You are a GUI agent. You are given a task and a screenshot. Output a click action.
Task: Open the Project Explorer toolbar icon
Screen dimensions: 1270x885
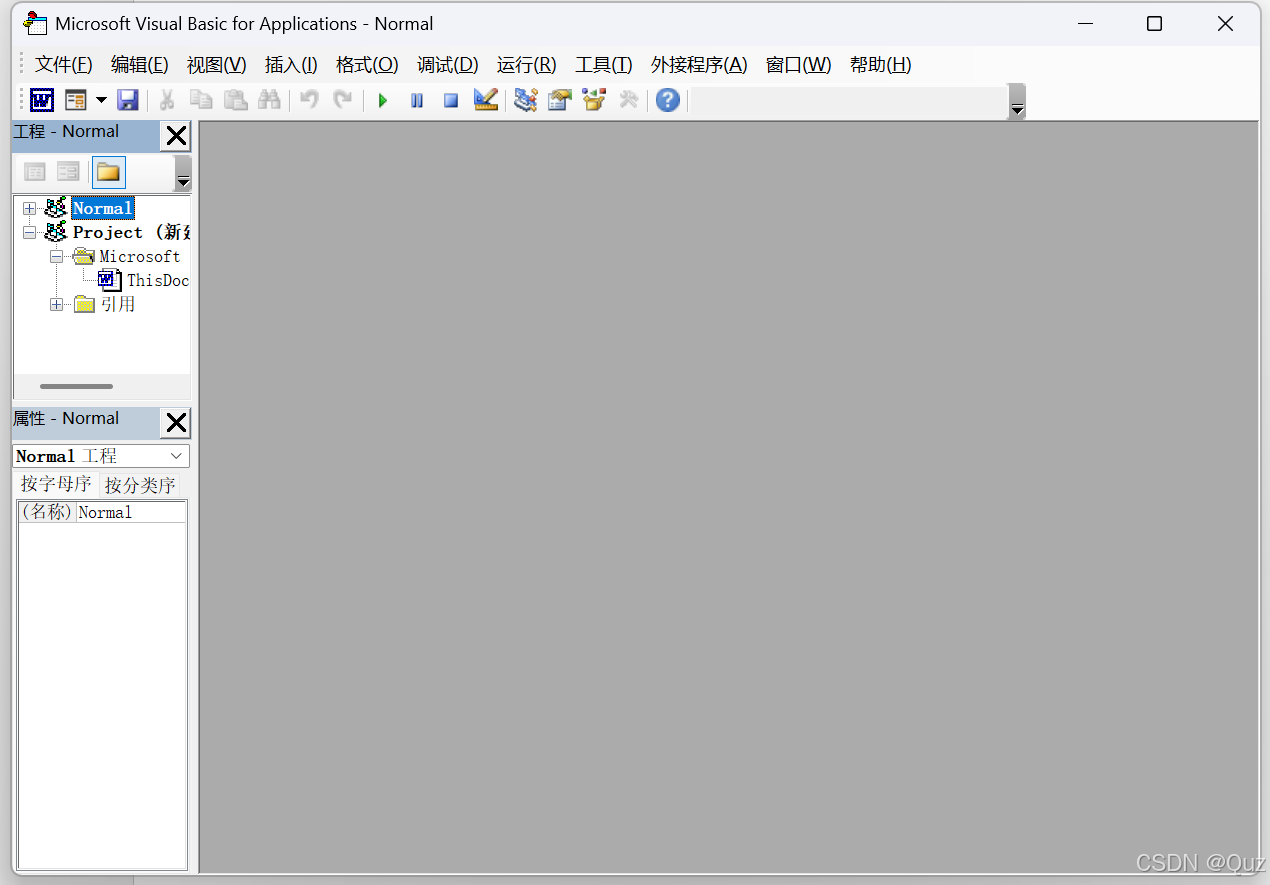[525, 100]
